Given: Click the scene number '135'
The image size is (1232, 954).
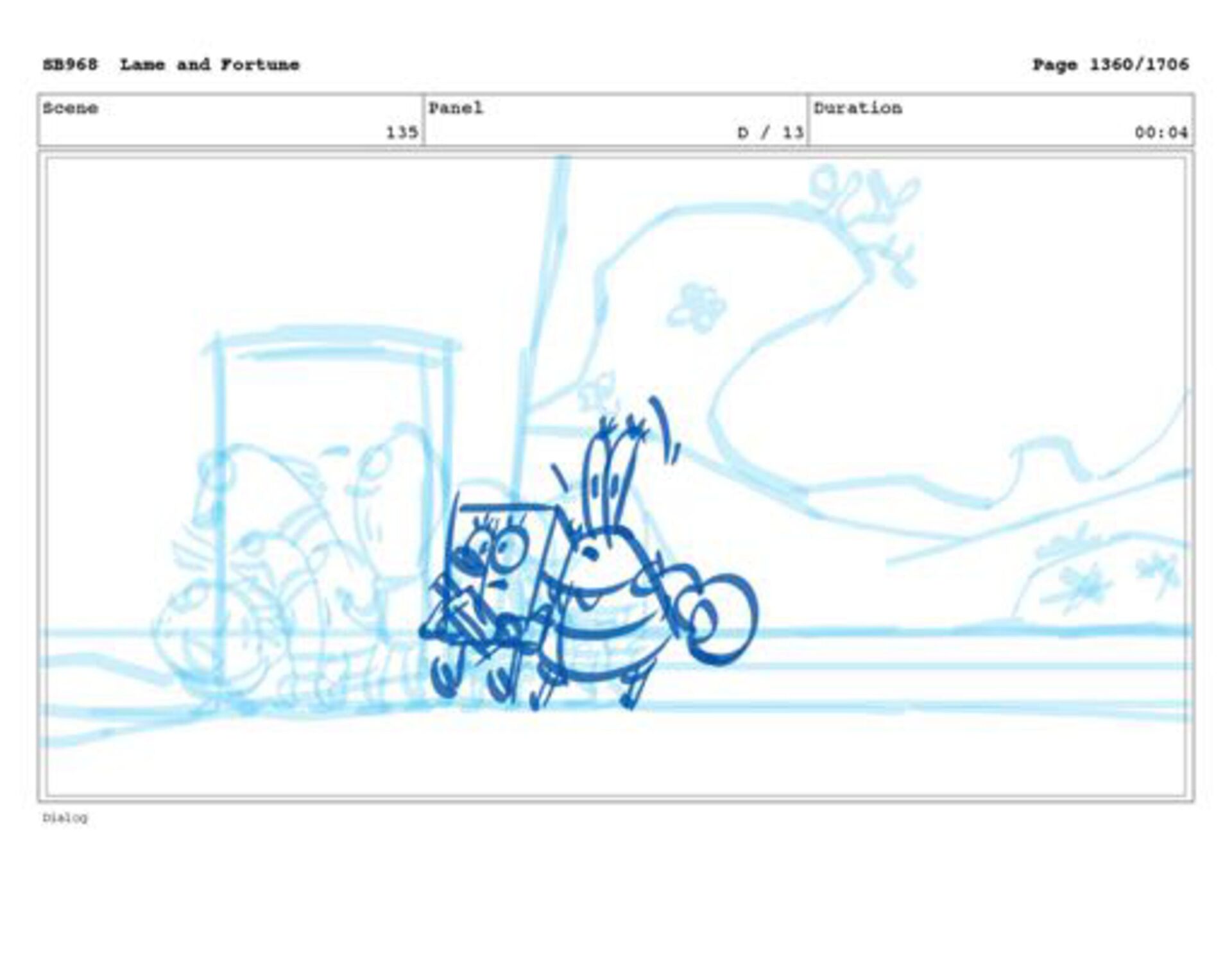Looking at the screenshot, I should tap(402, 133).
